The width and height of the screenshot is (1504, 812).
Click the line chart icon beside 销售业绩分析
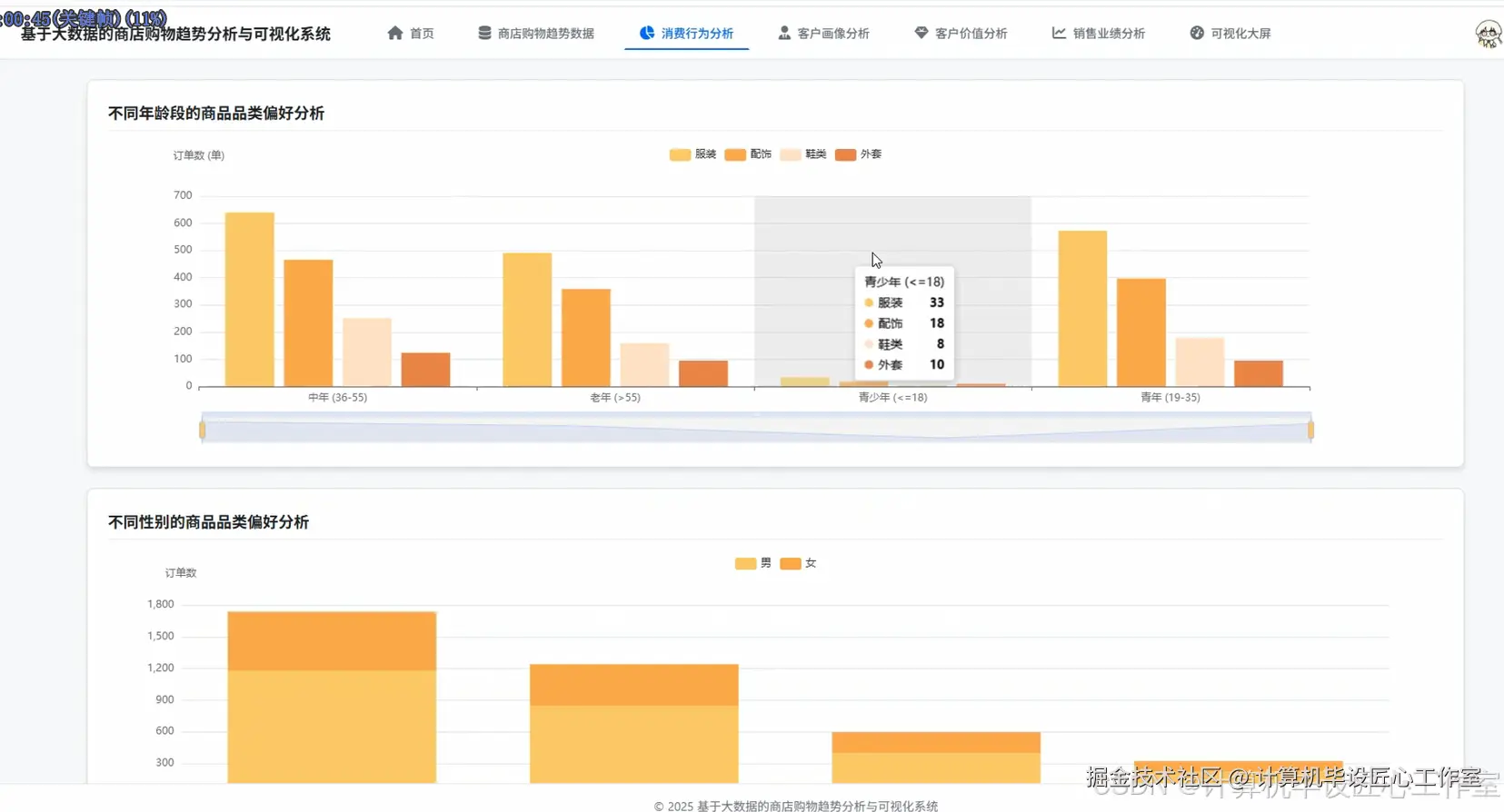pos(1059,33)
